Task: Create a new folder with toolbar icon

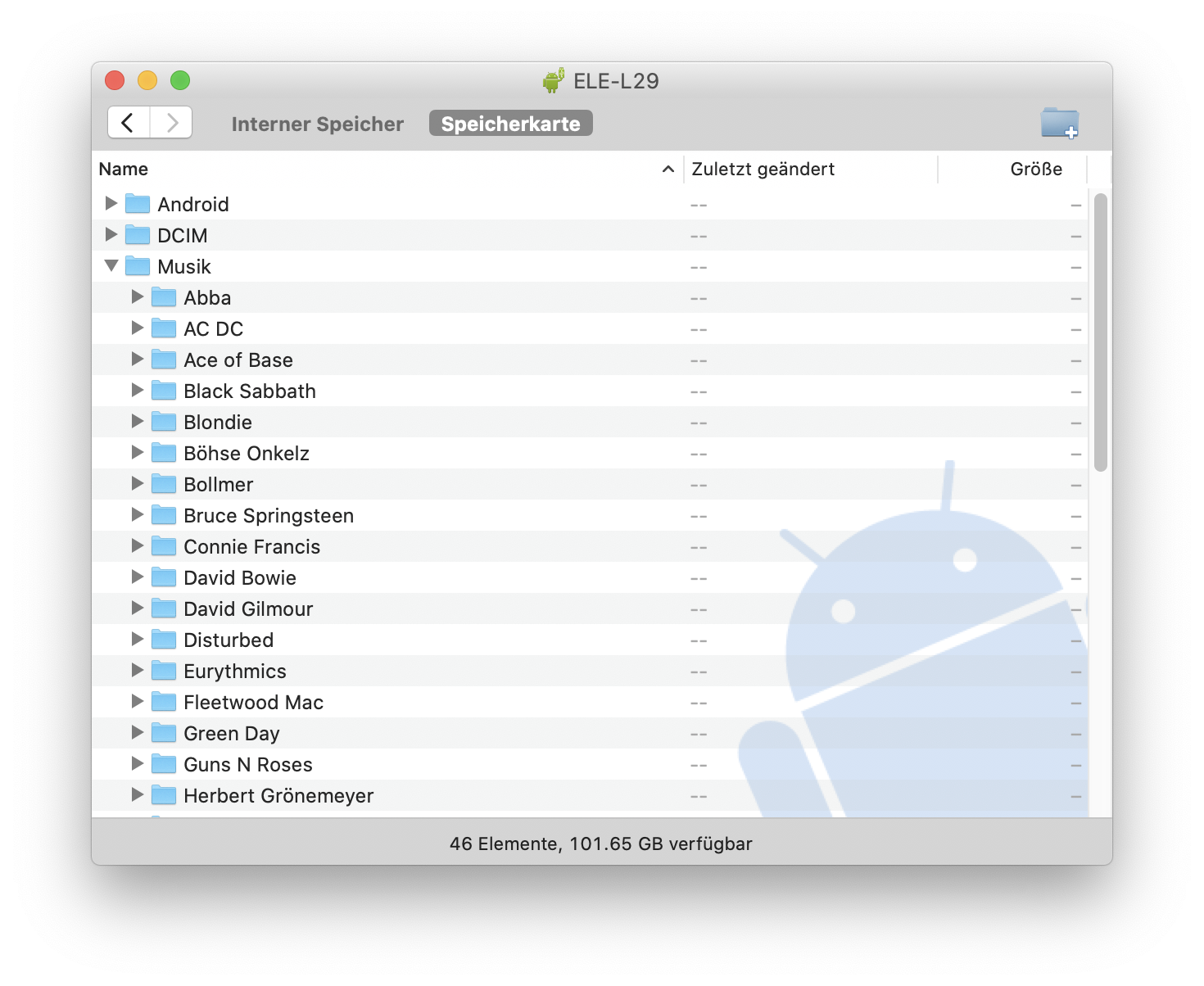Action: point(1059,123)
